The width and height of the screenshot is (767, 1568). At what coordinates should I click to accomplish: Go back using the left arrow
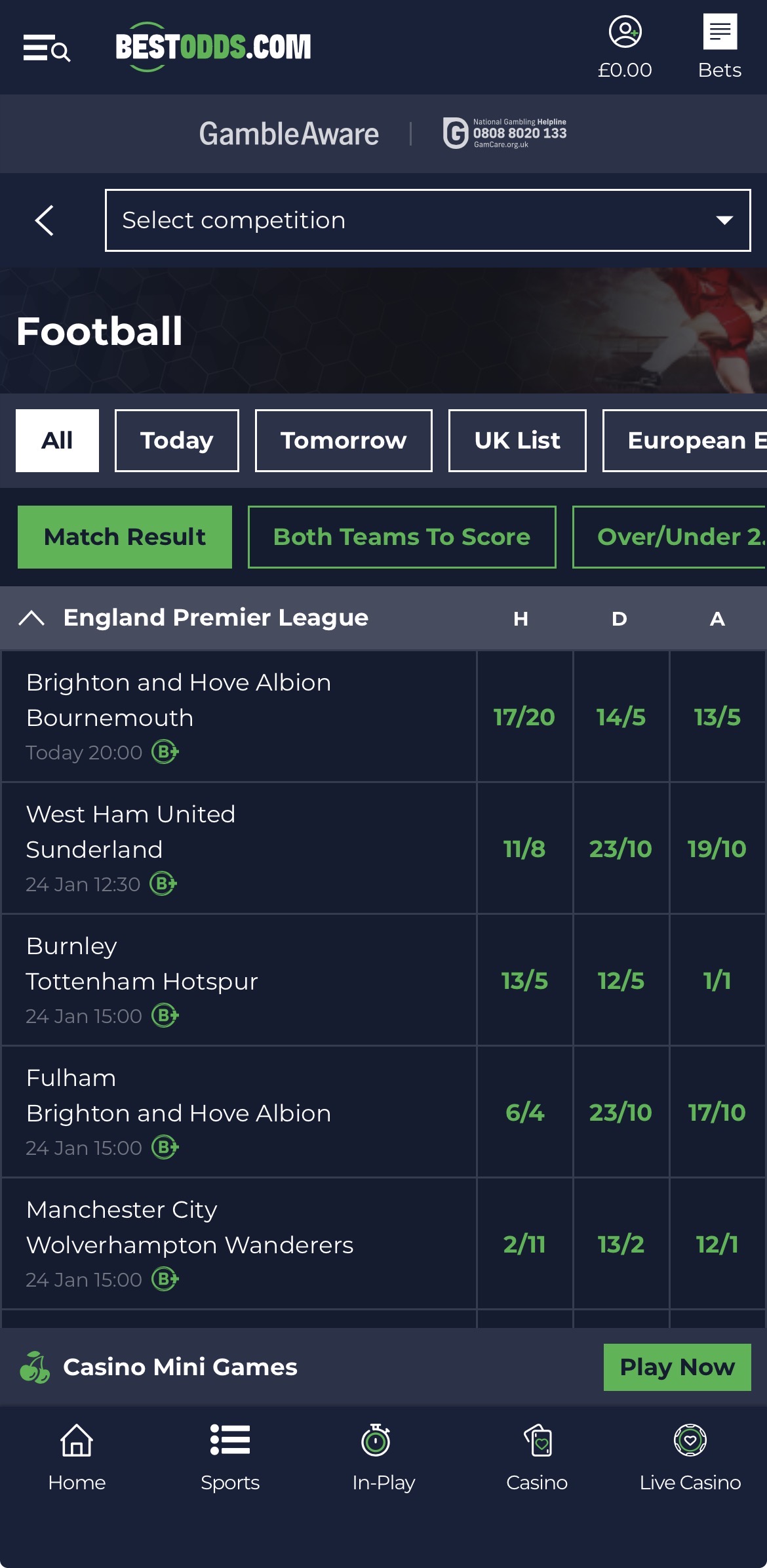[x=45, y=220]
